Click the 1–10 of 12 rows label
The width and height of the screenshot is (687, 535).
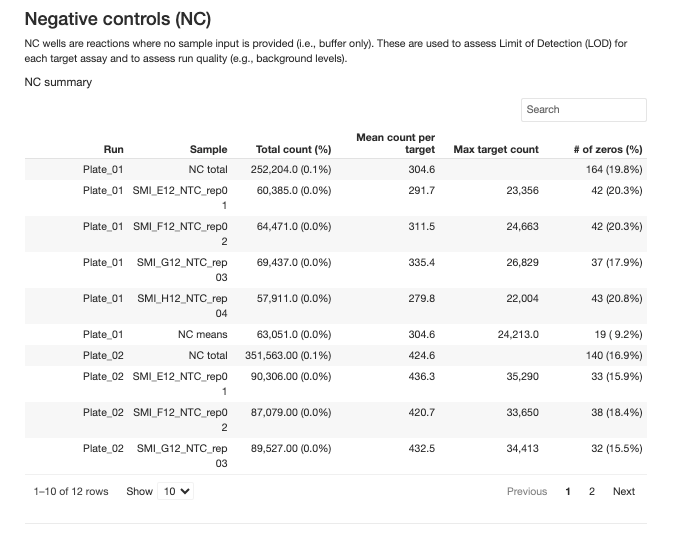pyautogui.click(x=70, y=491)
